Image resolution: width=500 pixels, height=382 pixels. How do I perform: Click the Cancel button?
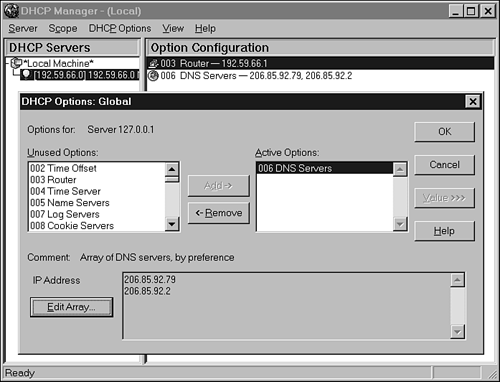point(444,165)
